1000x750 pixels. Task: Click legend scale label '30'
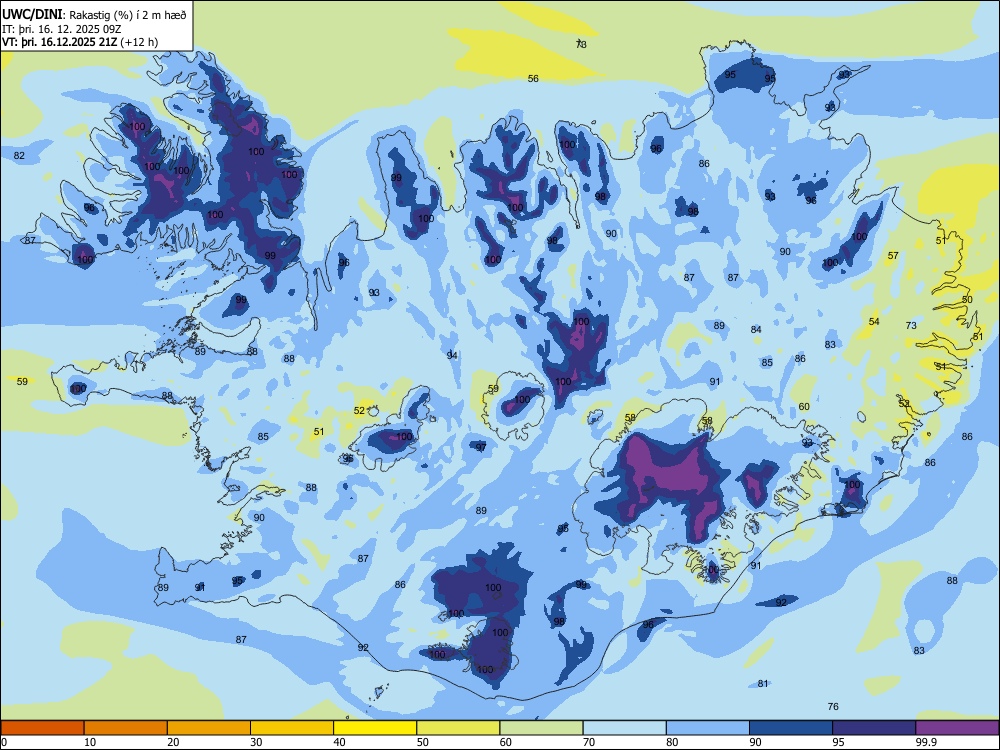pyautogui.click(x=256, y=742)
